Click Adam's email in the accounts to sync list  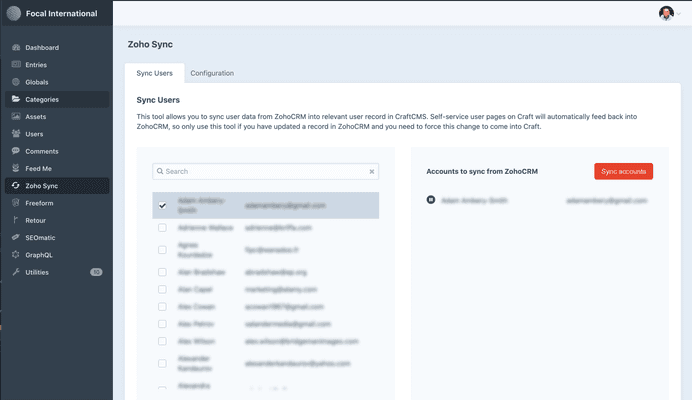tap(606, 200)
